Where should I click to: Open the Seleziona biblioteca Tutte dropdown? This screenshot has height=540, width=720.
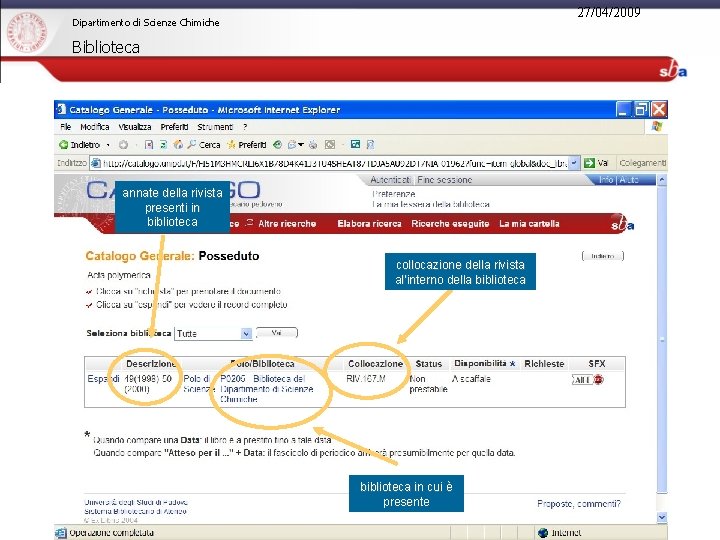click(213, 334)
